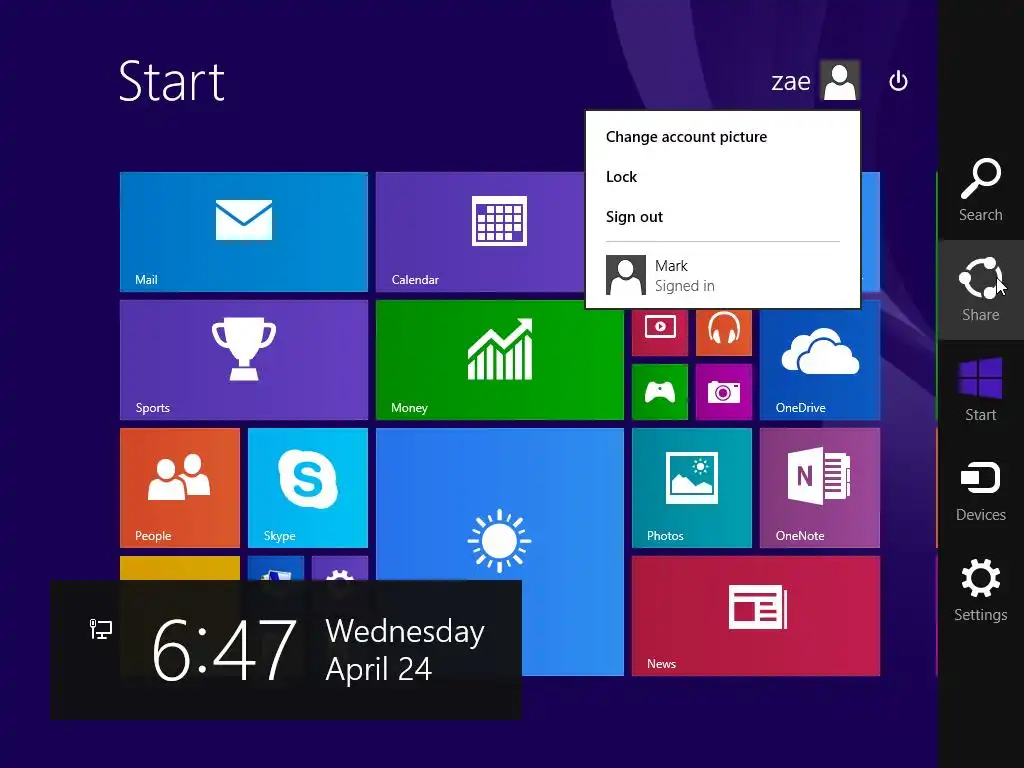This screenshot has height=768, width=1024.
Task: Launch the Sports tile
Action: [x=244, y=360]
